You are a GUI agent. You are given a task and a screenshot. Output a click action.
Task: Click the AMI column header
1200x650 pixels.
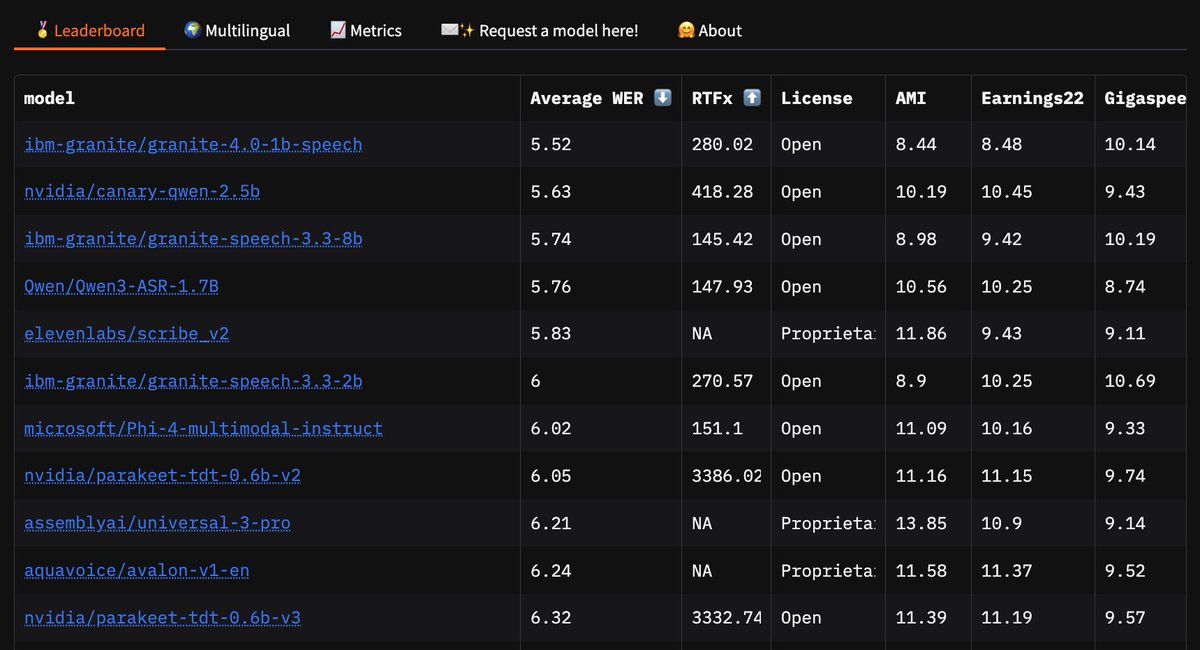(x=928, y=98)
